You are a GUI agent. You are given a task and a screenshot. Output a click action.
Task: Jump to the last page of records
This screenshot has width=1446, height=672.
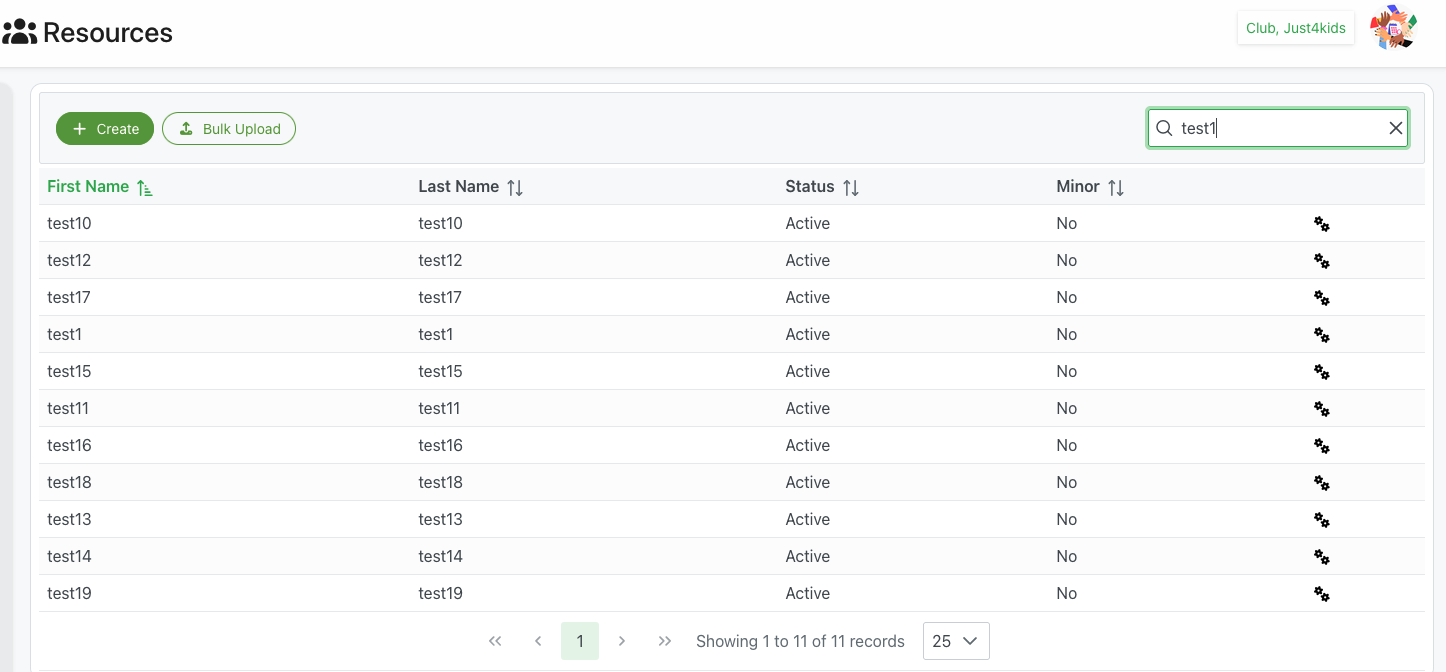pos(664,641)
